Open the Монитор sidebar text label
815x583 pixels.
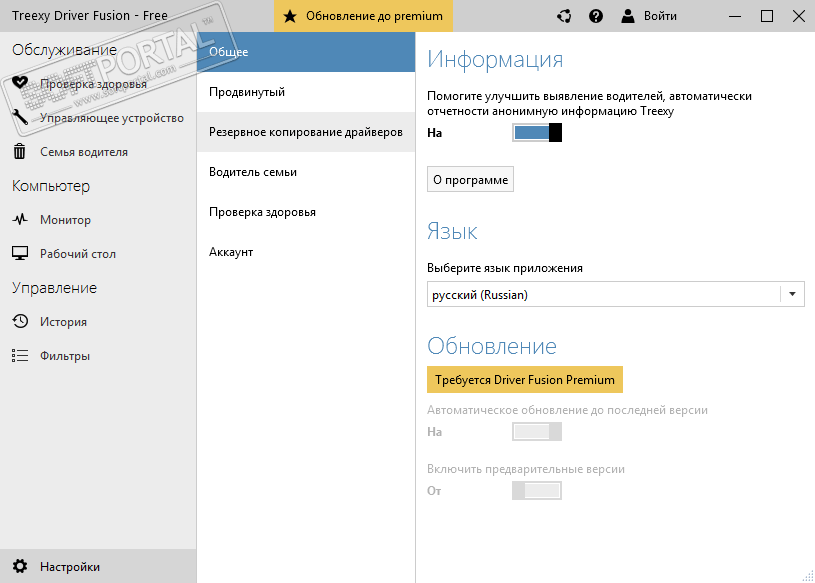(65, 220)
